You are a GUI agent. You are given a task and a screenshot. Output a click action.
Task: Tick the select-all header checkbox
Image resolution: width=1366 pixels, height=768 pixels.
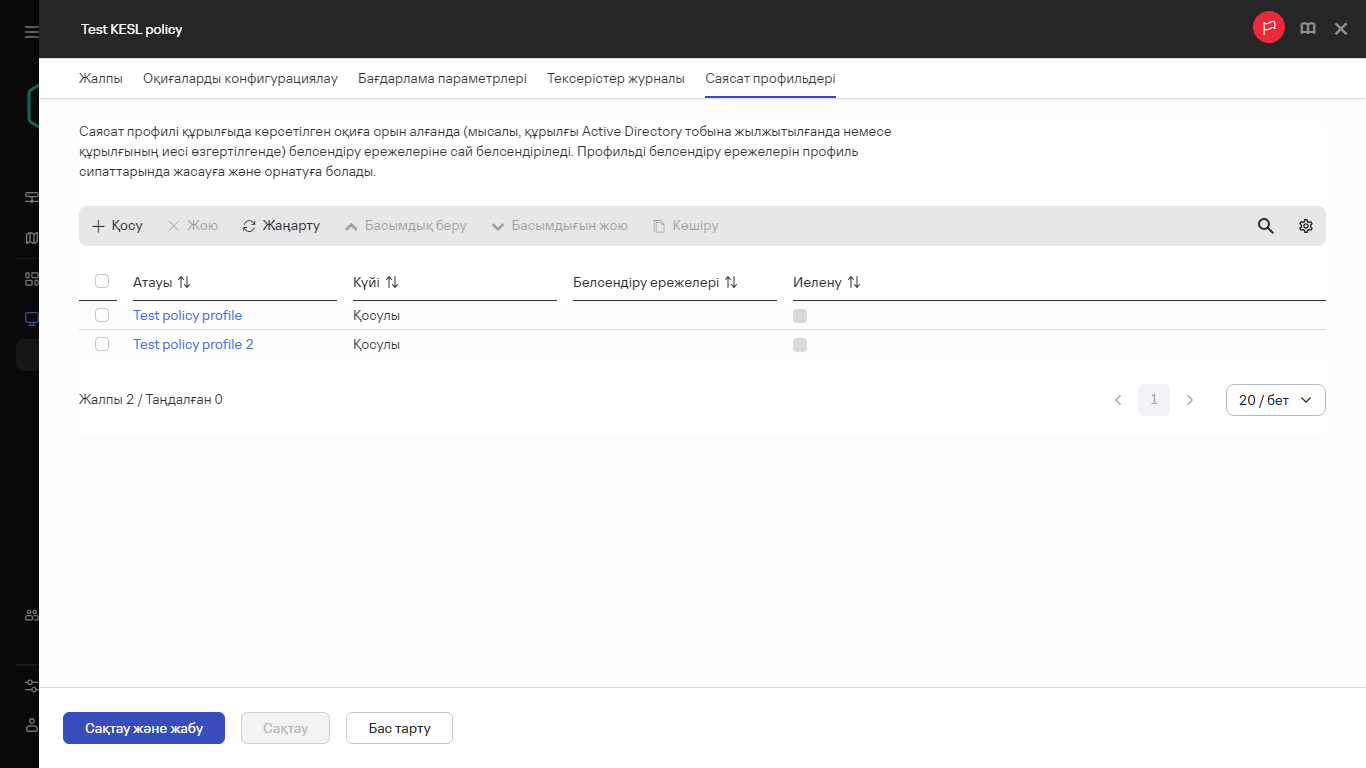pos(102,282)
